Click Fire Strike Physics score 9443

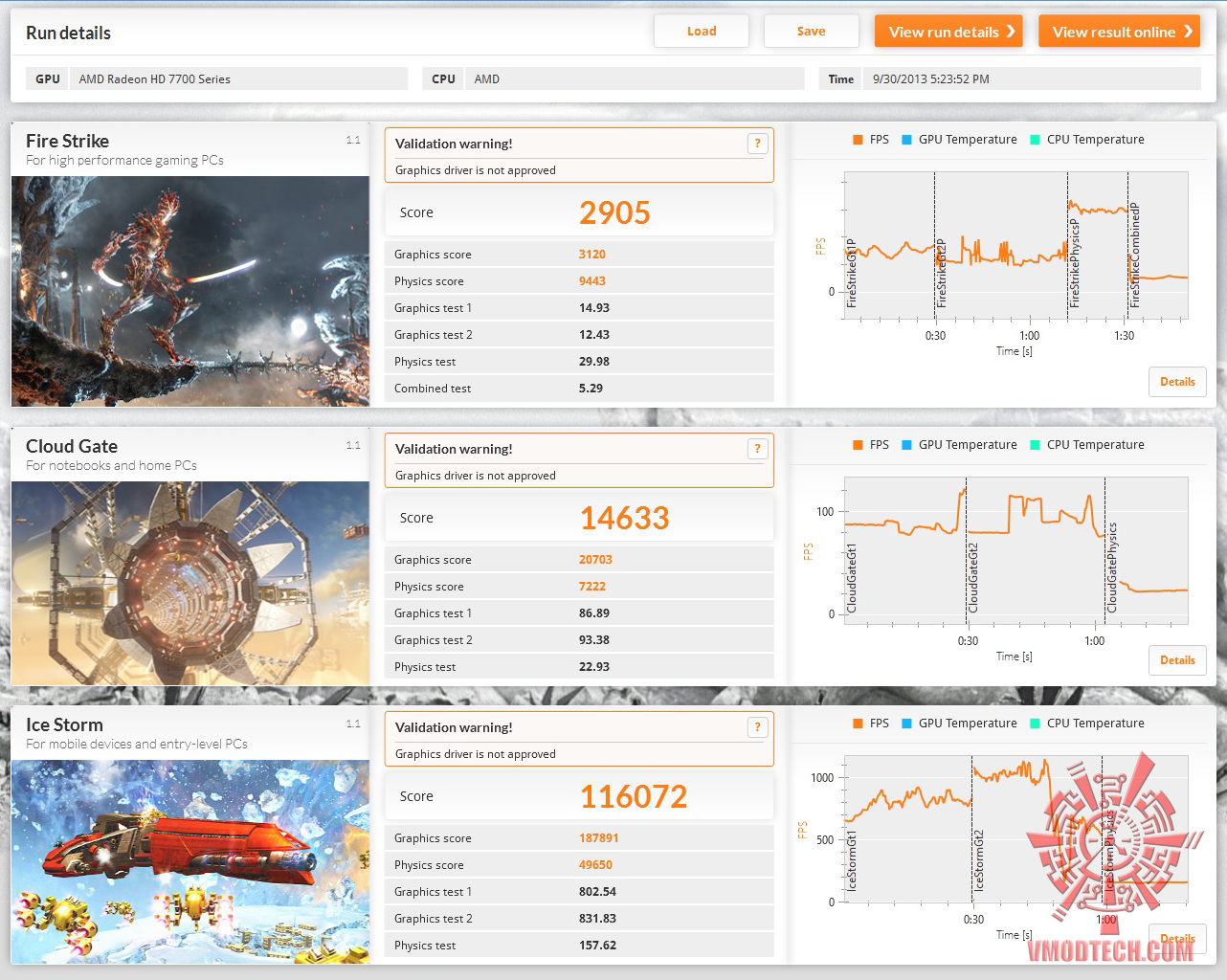[x=592, y=281]
